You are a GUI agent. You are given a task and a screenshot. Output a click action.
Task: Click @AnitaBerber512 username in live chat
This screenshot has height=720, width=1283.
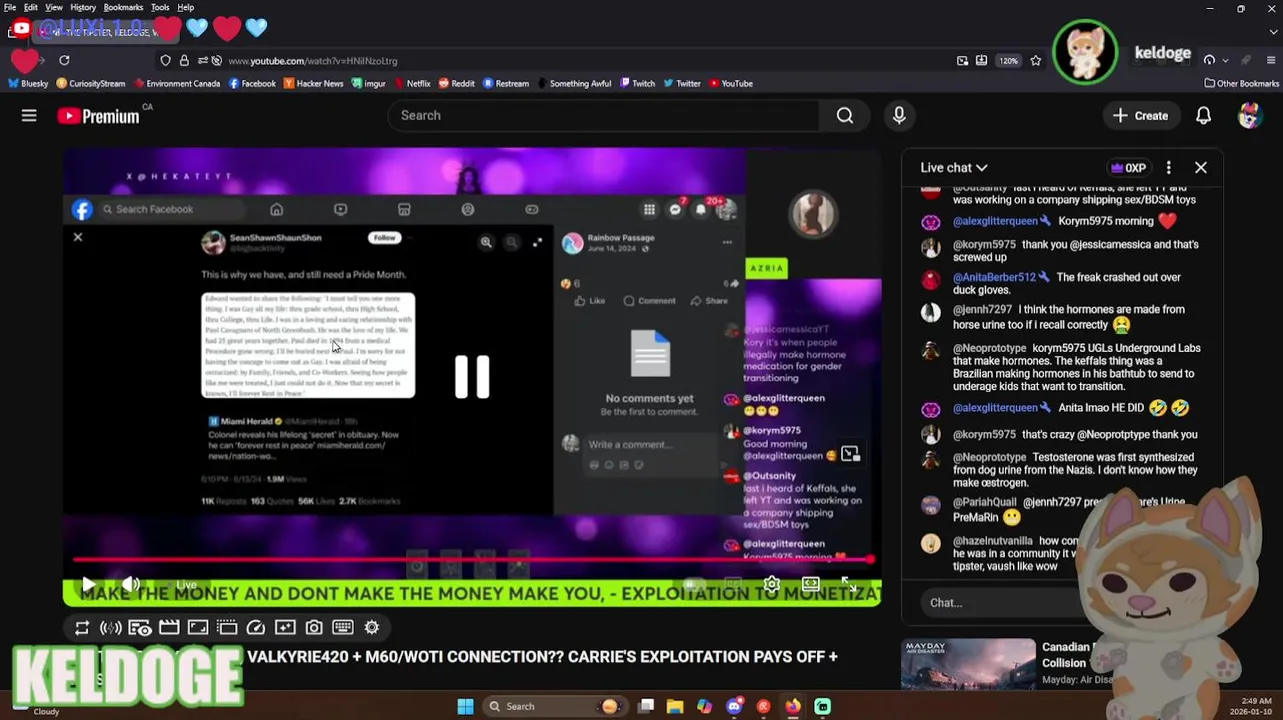tap(994, 277)
